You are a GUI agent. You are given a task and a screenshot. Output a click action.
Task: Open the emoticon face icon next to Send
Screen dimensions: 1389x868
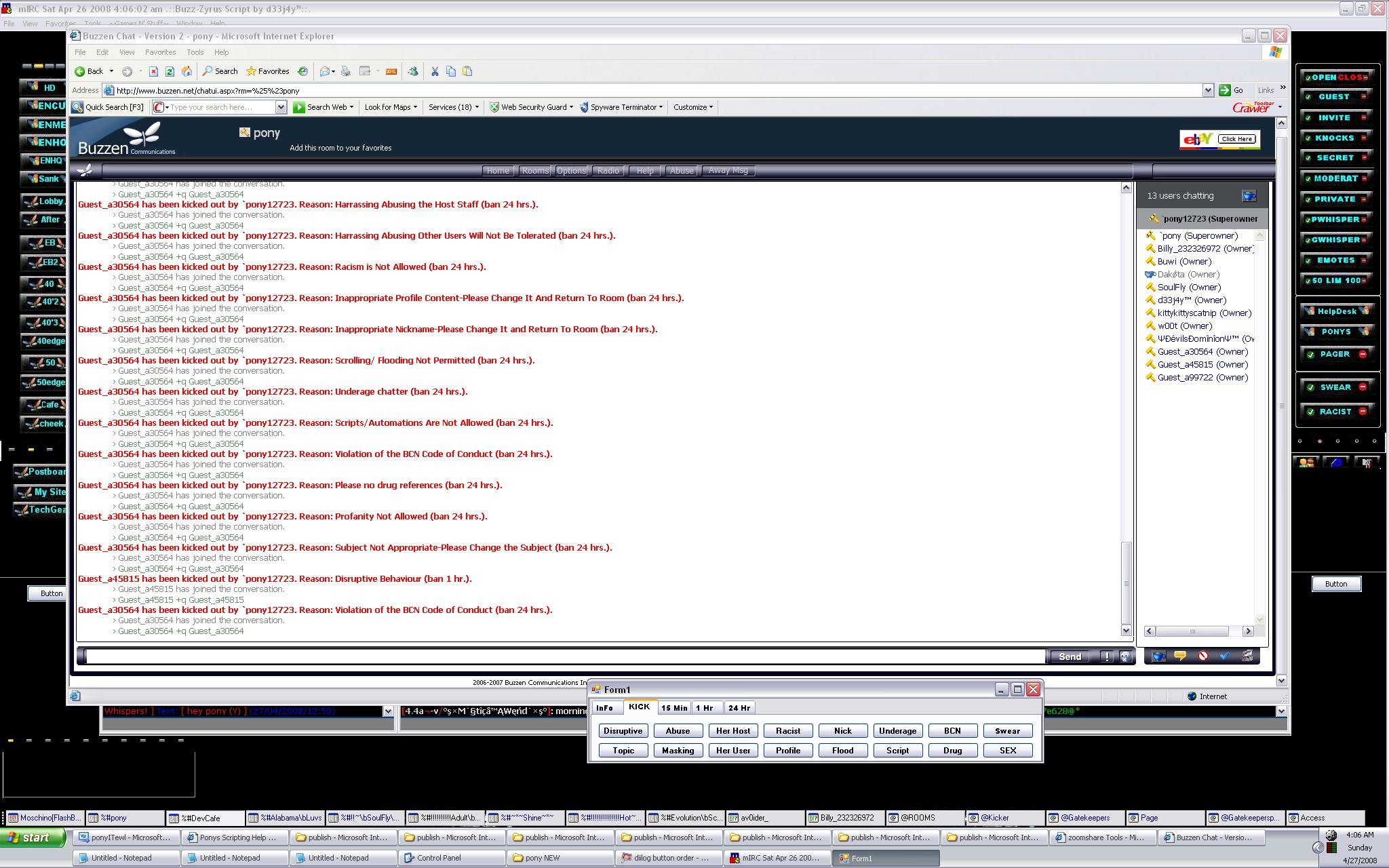(1124, 656)
